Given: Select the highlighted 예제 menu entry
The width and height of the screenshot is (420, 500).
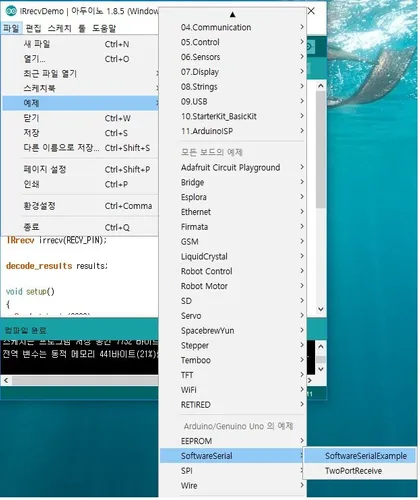Looking at the screenshot, I should (x=80, y=103).
